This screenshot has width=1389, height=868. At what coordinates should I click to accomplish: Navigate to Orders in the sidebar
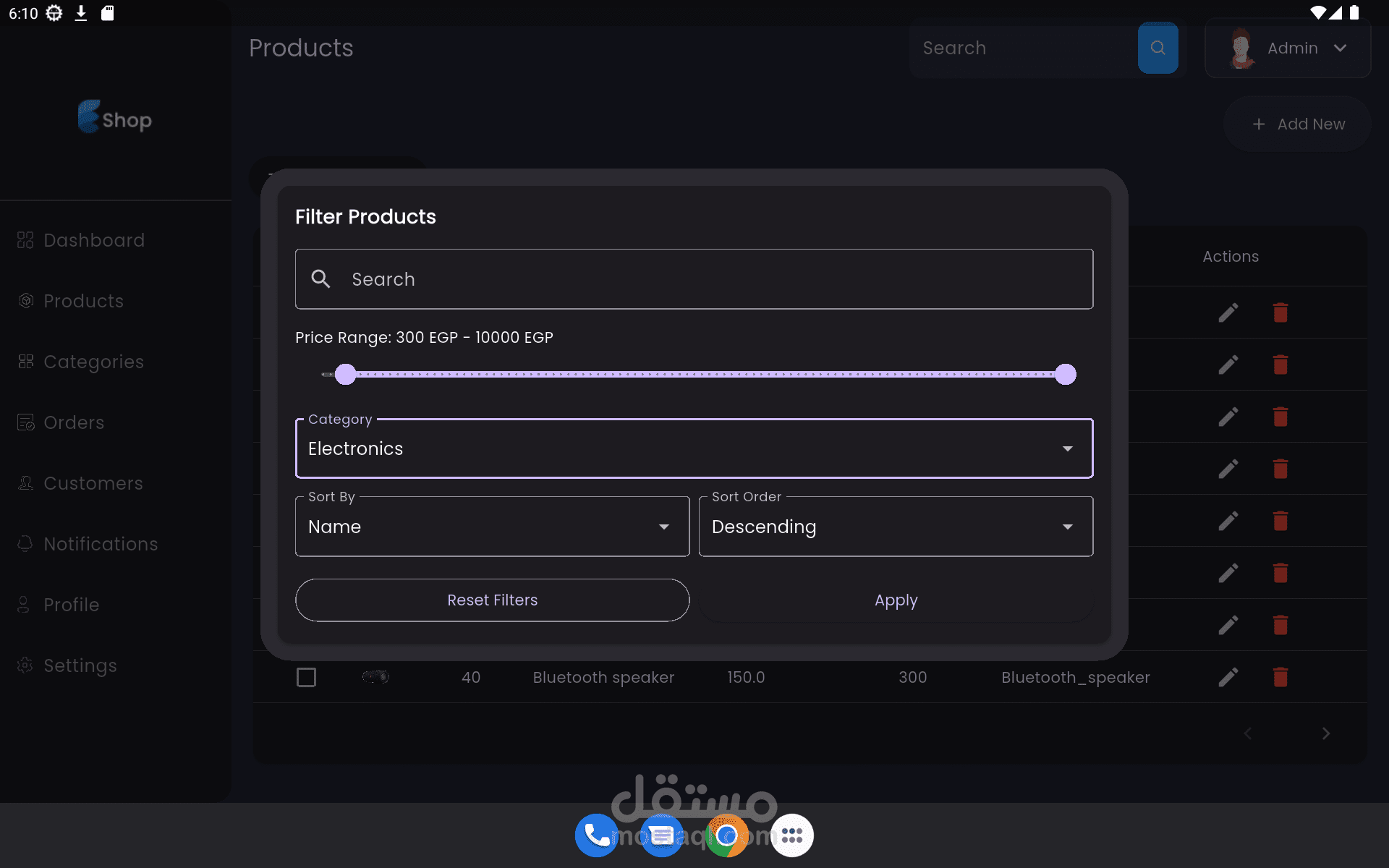tap(74, 422)
